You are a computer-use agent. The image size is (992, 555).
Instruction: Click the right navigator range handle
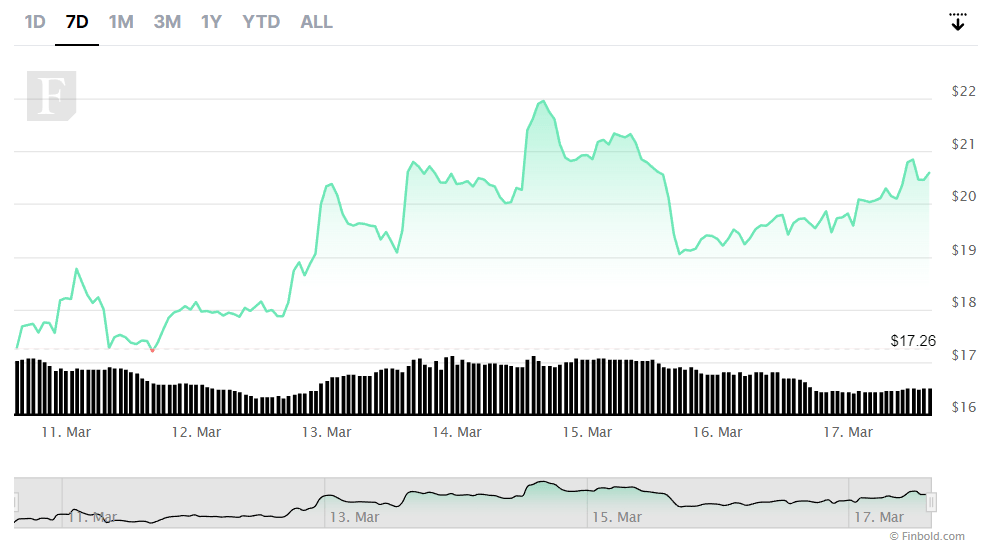tap(931, 502)
